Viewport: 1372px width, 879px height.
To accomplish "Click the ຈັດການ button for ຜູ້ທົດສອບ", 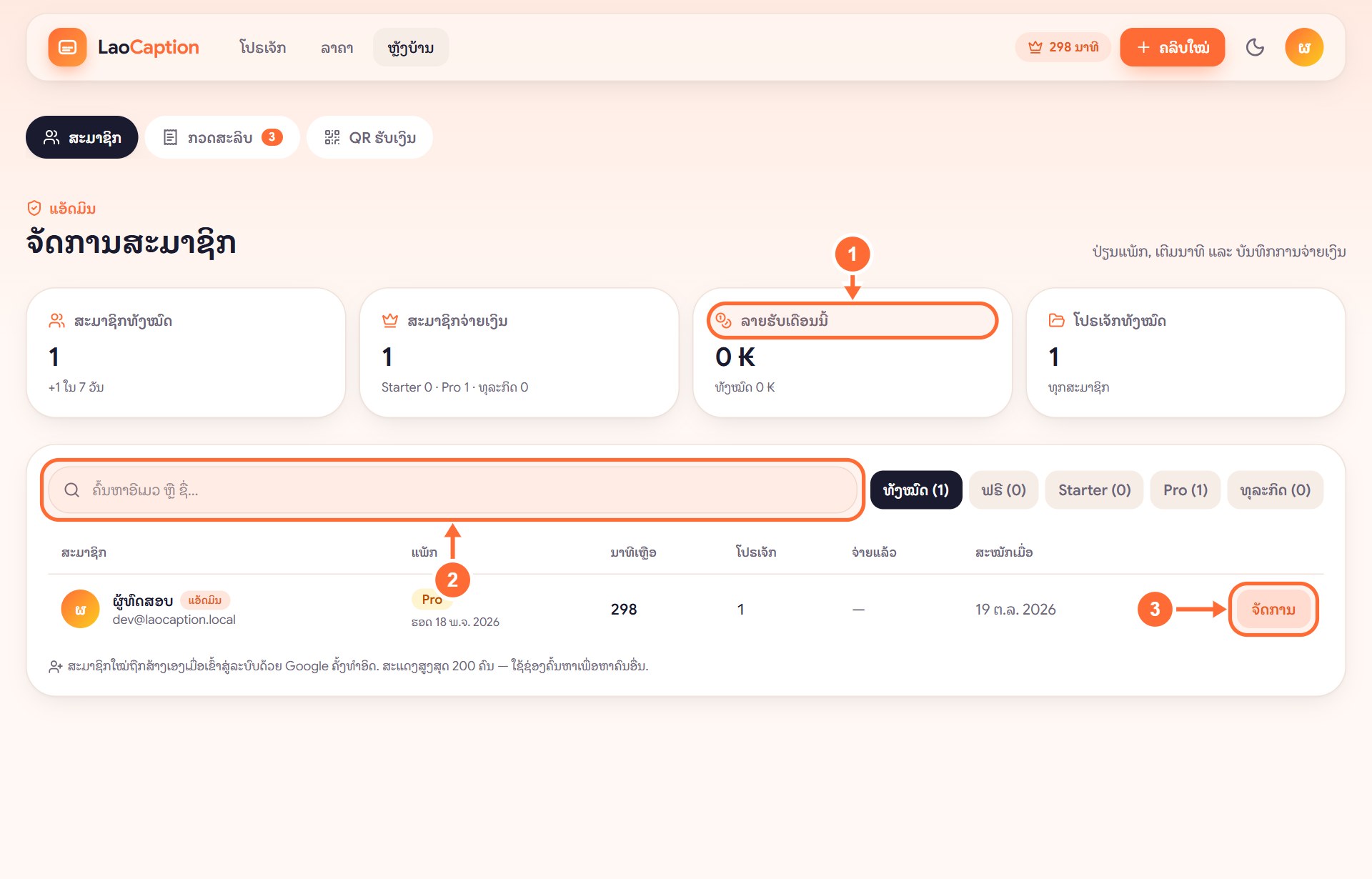I will [1273, 610].
